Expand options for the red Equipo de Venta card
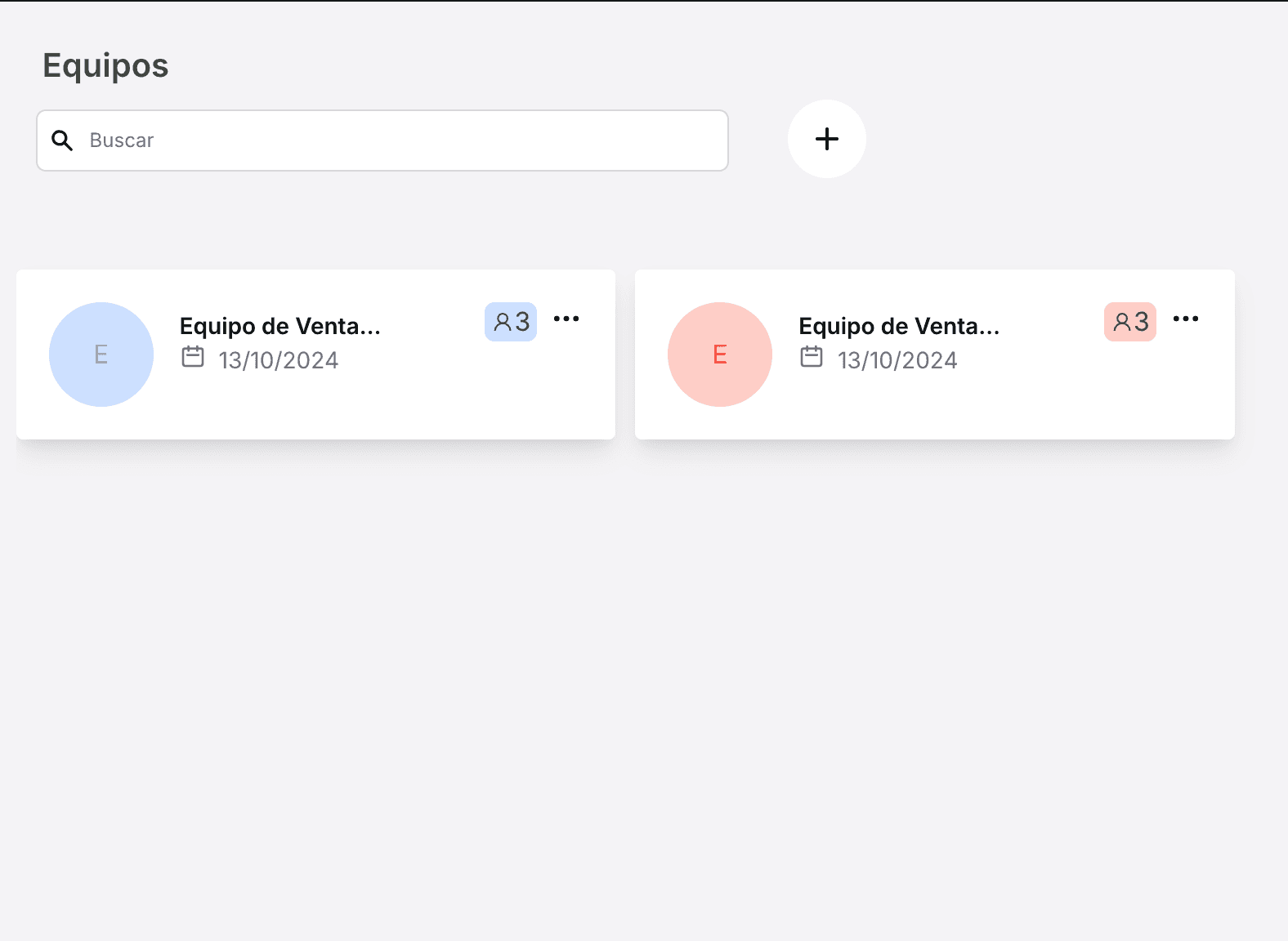The height and width of the screenshot is (941, 1288). click(1186, 319)
